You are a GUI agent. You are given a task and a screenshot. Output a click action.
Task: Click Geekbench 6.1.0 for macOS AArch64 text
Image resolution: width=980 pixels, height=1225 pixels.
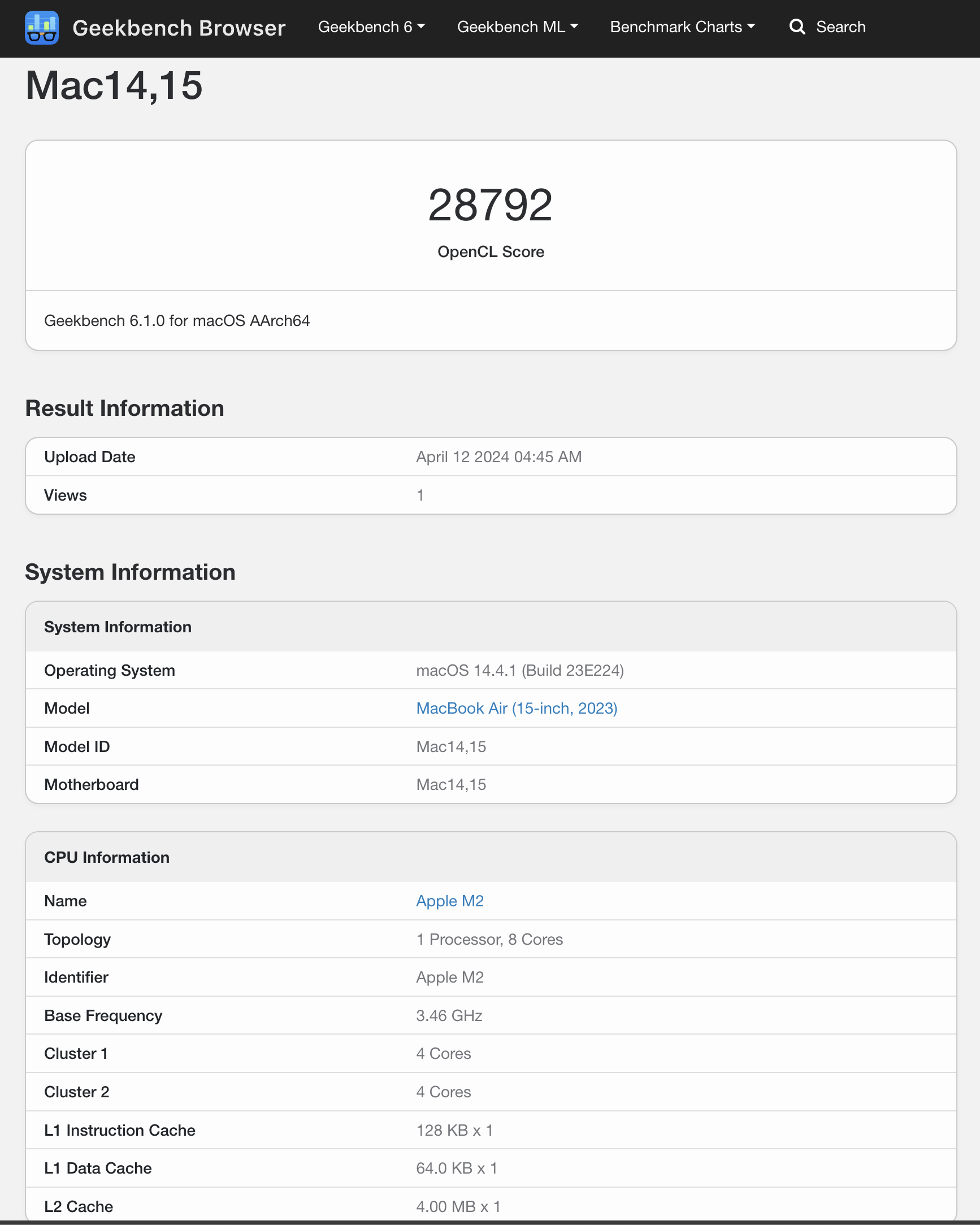pyautogui.click(x=177, y=320)
